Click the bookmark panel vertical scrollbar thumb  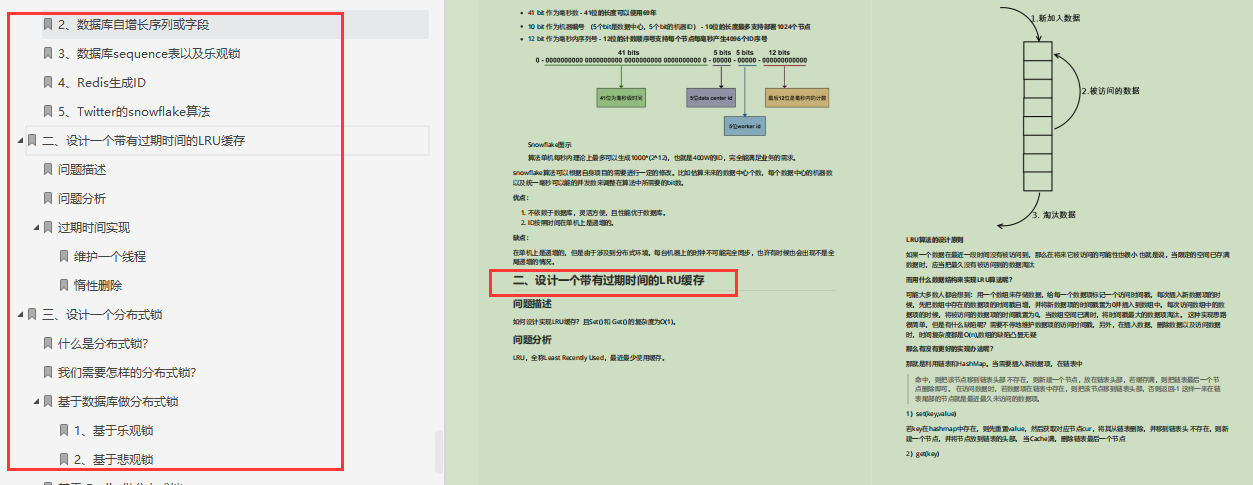coord(439,452)
